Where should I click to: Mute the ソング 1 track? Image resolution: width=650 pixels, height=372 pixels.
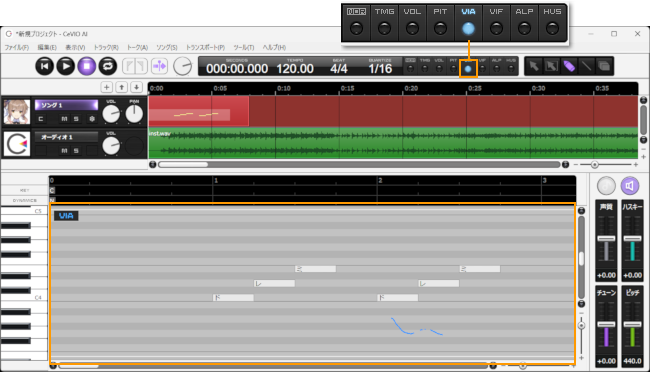(x=64, y=119)
